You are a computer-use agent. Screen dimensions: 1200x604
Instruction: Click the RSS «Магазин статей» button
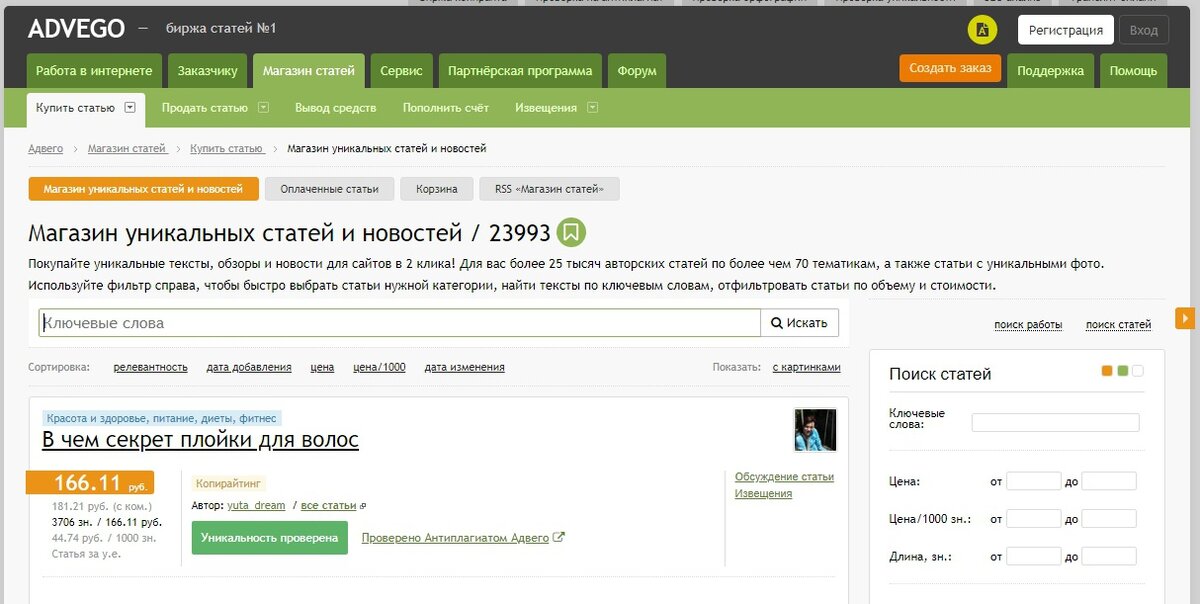pos(550,189)
